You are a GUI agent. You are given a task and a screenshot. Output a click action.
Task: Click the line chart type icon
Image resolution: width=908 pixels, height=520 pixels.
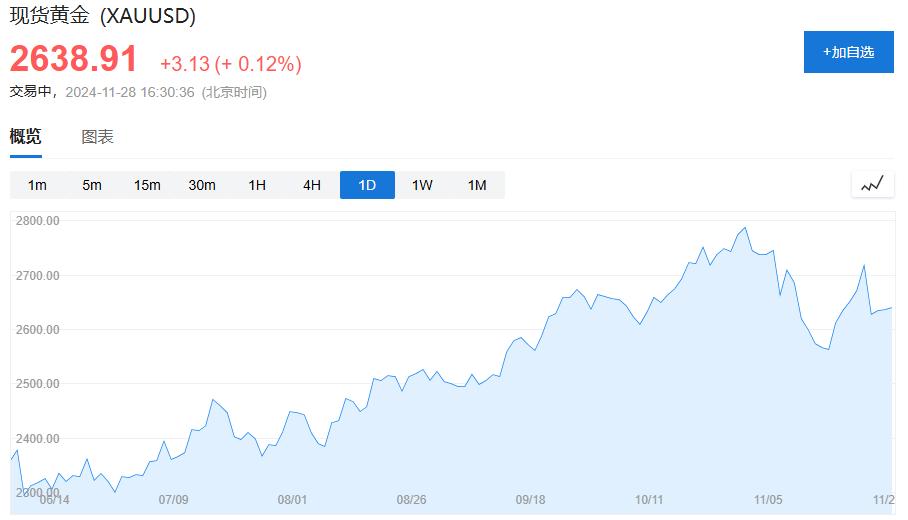point(872,184)
